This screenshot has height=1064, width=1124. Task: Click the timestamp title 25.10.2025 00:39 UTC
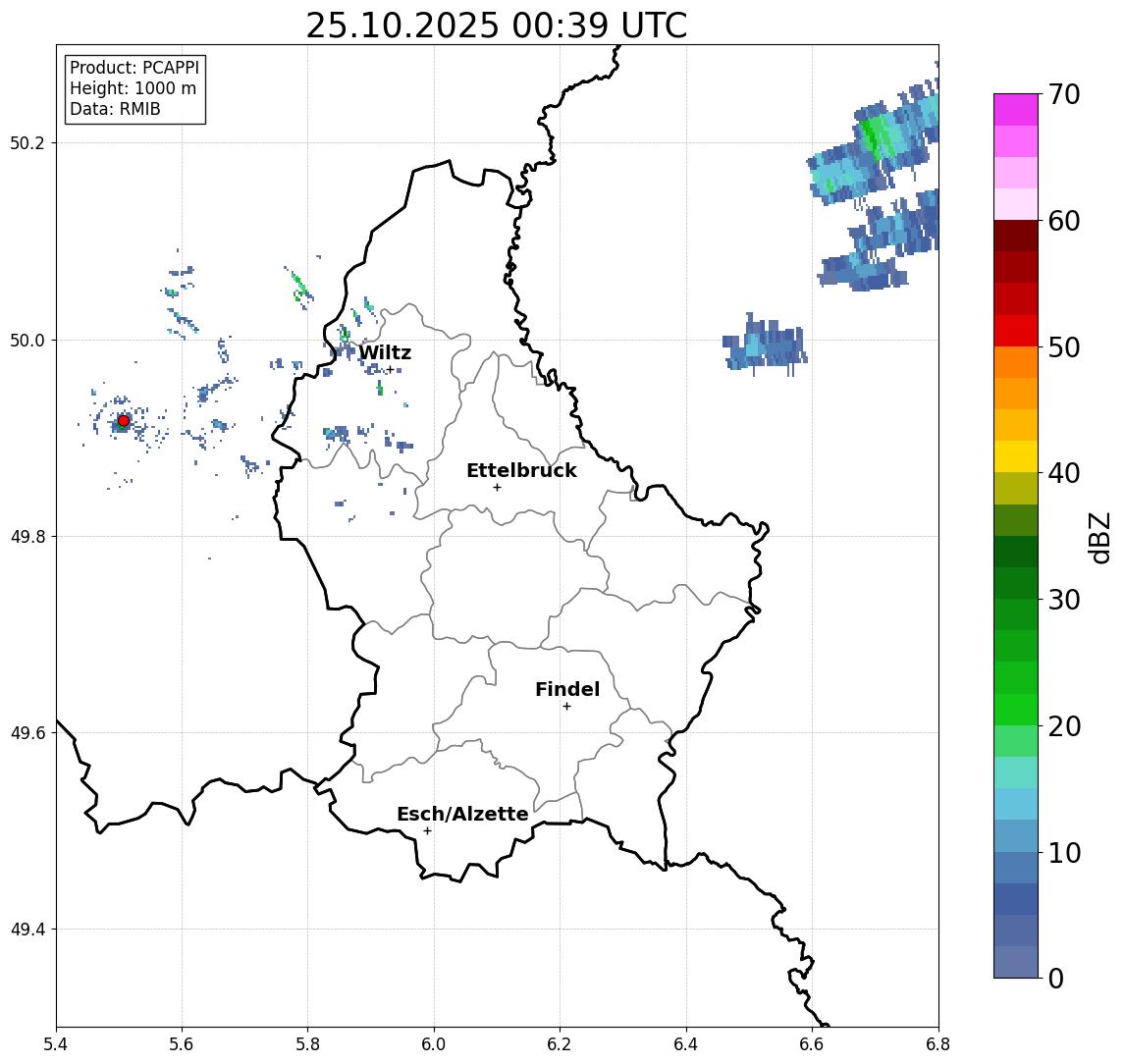(497, 26)
